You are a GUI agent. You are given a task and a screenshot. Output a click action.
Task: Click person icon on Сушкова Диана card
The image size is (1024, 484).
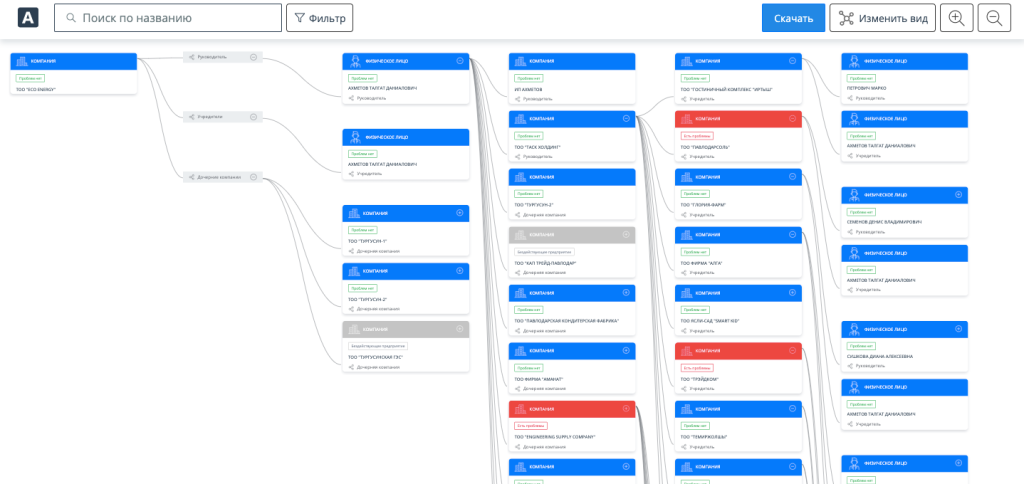pos(854,329)
